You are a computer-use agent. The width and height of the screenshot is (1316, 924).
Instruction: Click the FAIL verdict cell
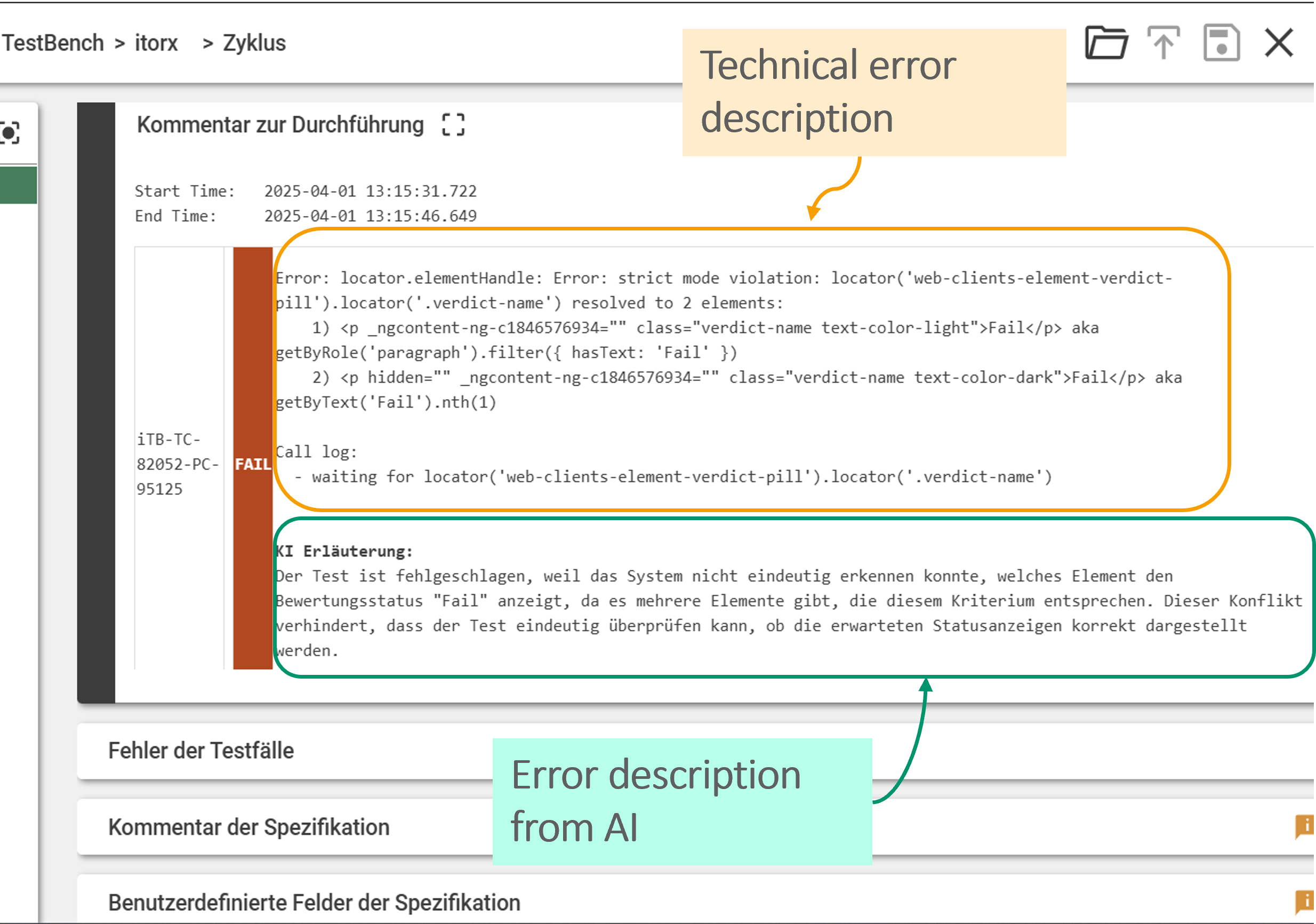[x=253, y=458]
